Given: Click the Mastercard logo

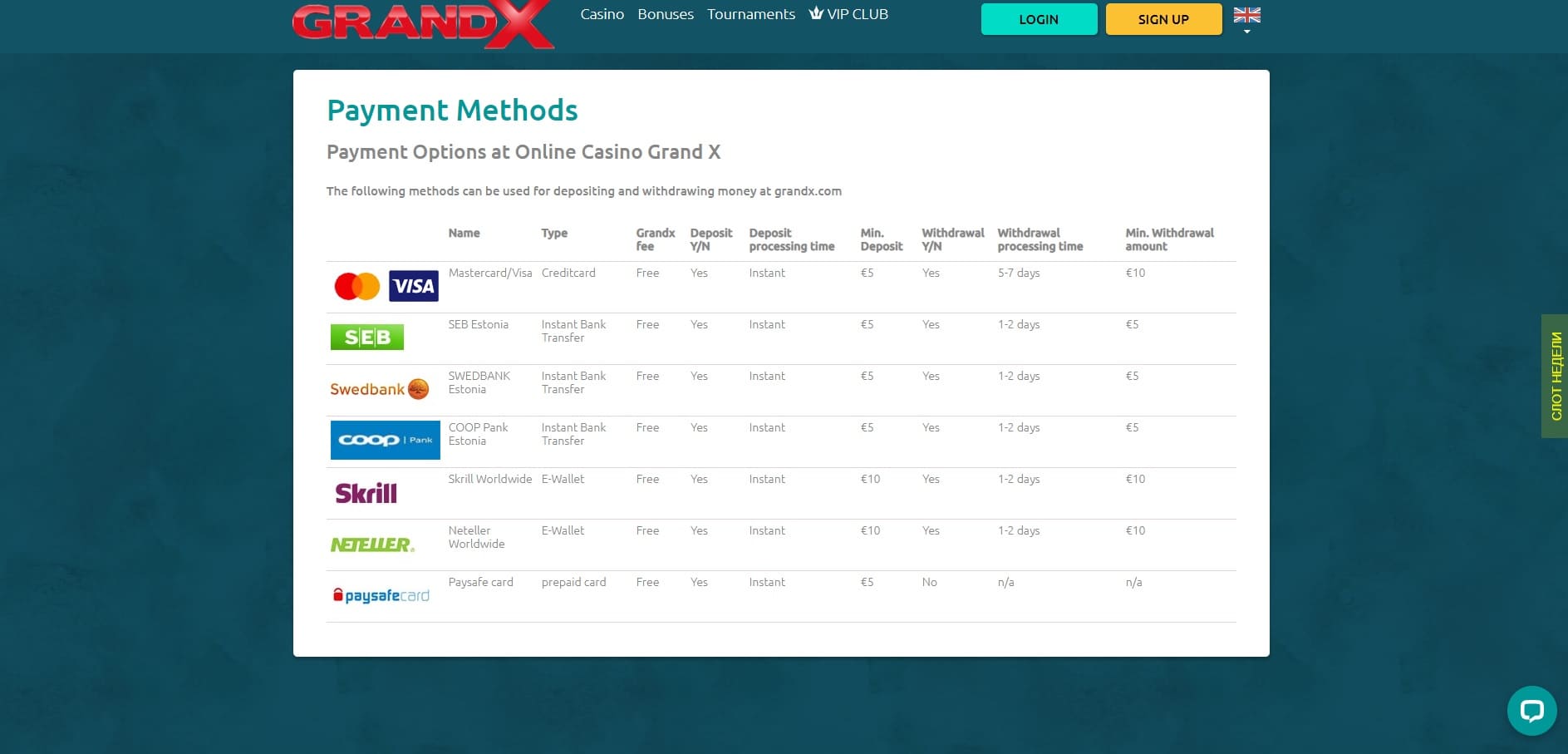Looking at the screenshot, I should (357, 286).
